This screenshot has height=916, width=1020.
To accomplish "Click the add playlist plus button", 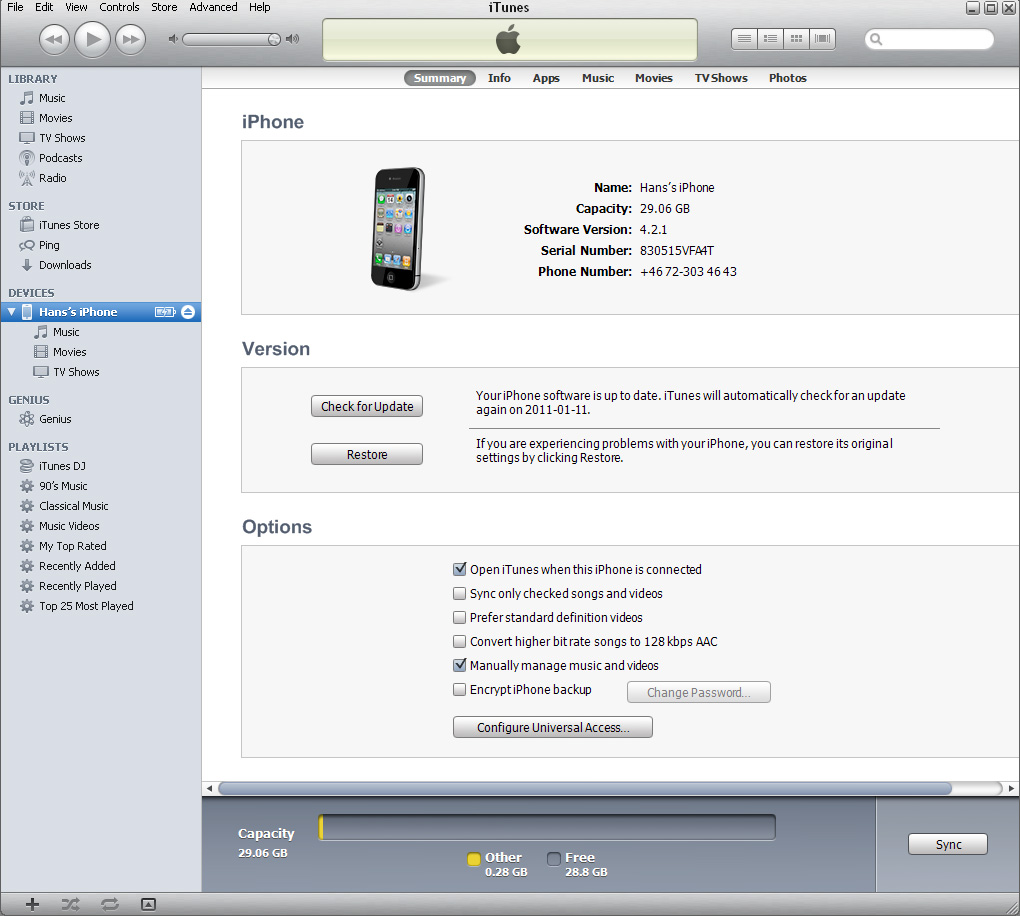I will [x=32, y=904].
